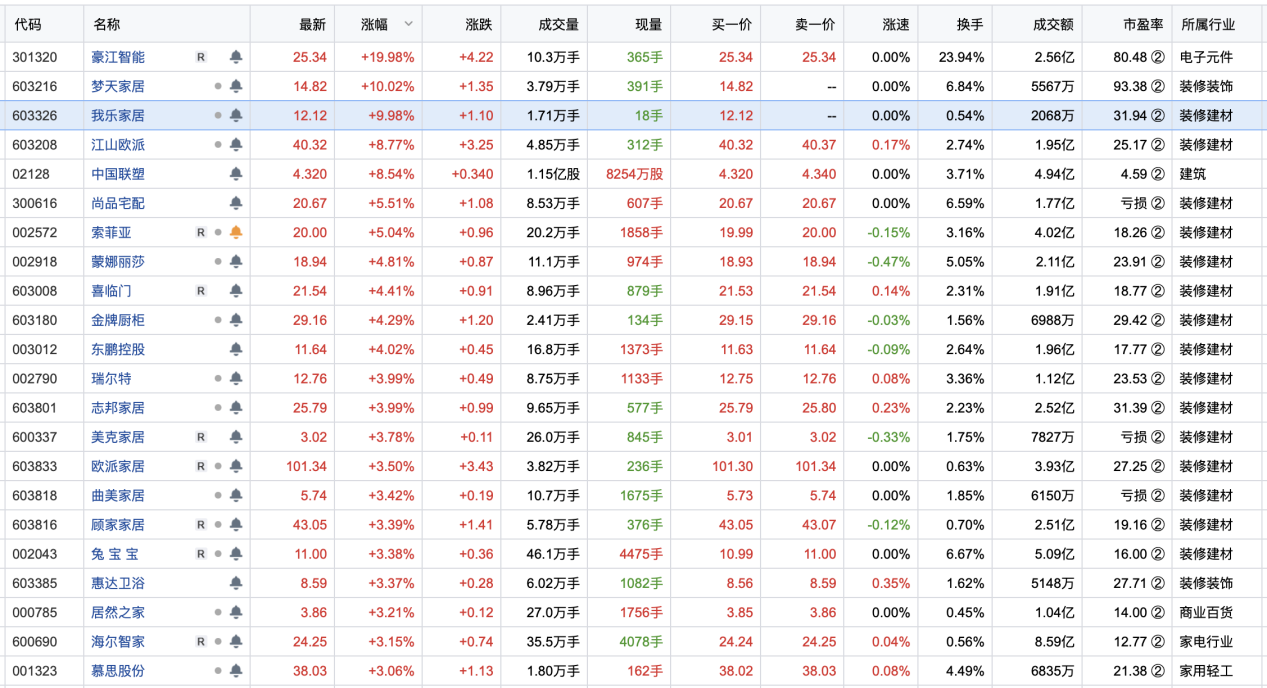Click the bell icon for 顾家家居
The width and height of the screenshot is (1267, 688).
click(x=236, y=524)
